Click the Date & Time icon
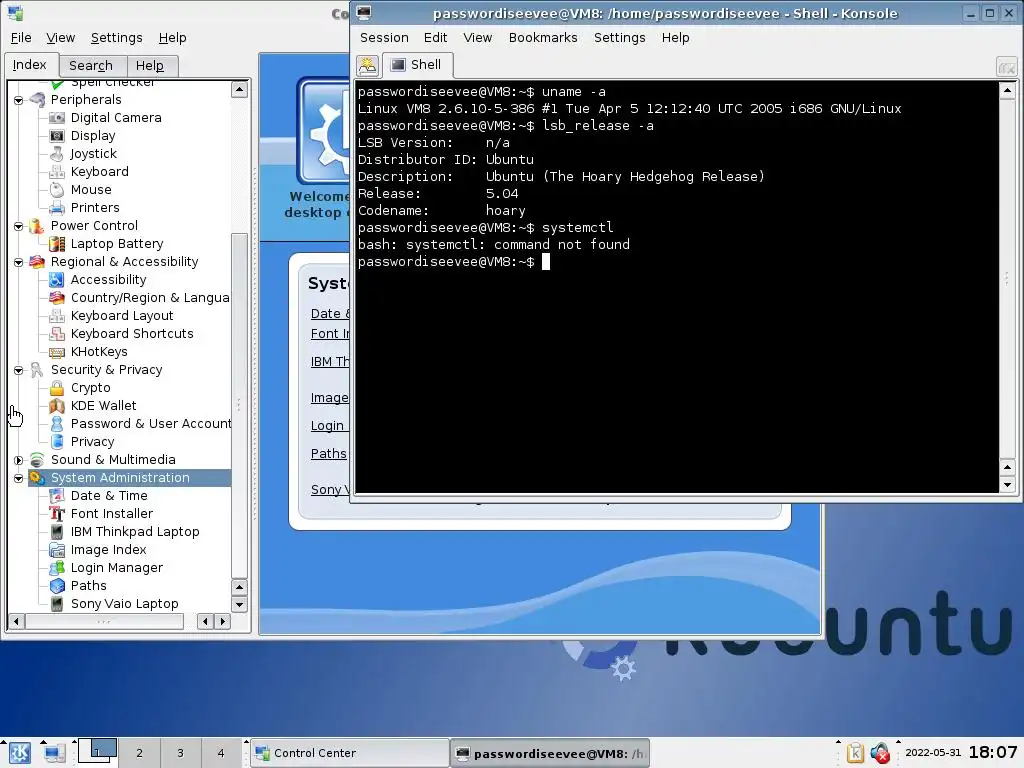 [x=57, y=496]
